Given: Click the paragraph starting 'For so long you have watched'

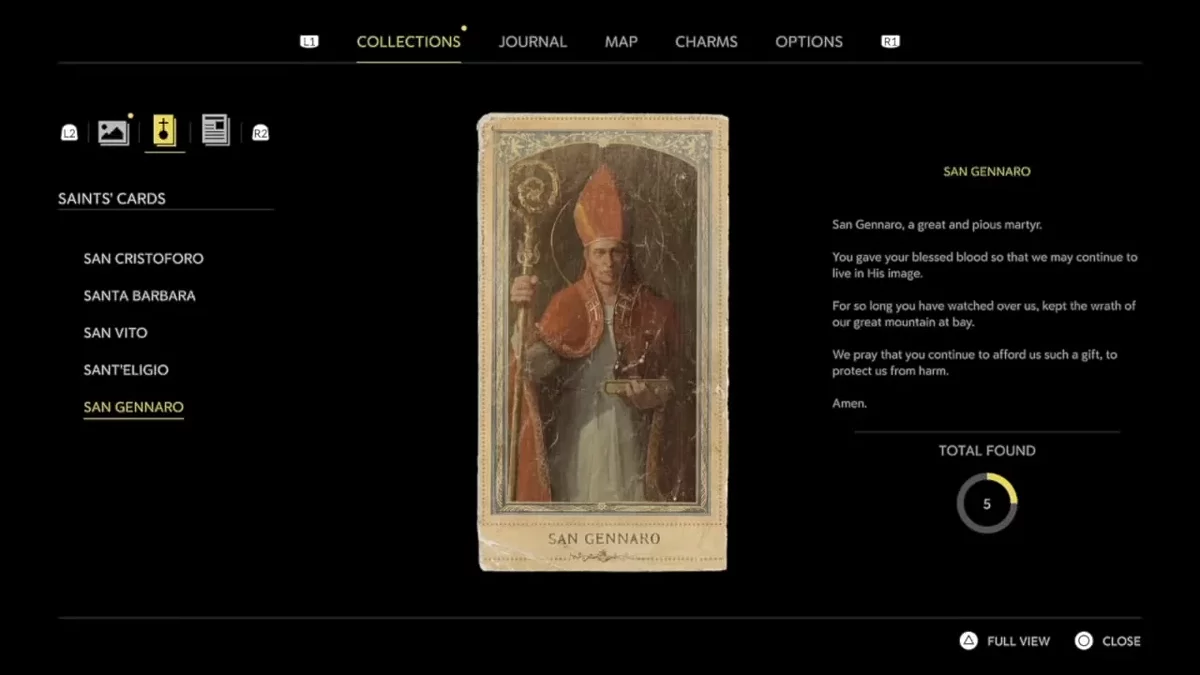Looking at the screenshot, I should pyautogui.click(x=984, y=314).
